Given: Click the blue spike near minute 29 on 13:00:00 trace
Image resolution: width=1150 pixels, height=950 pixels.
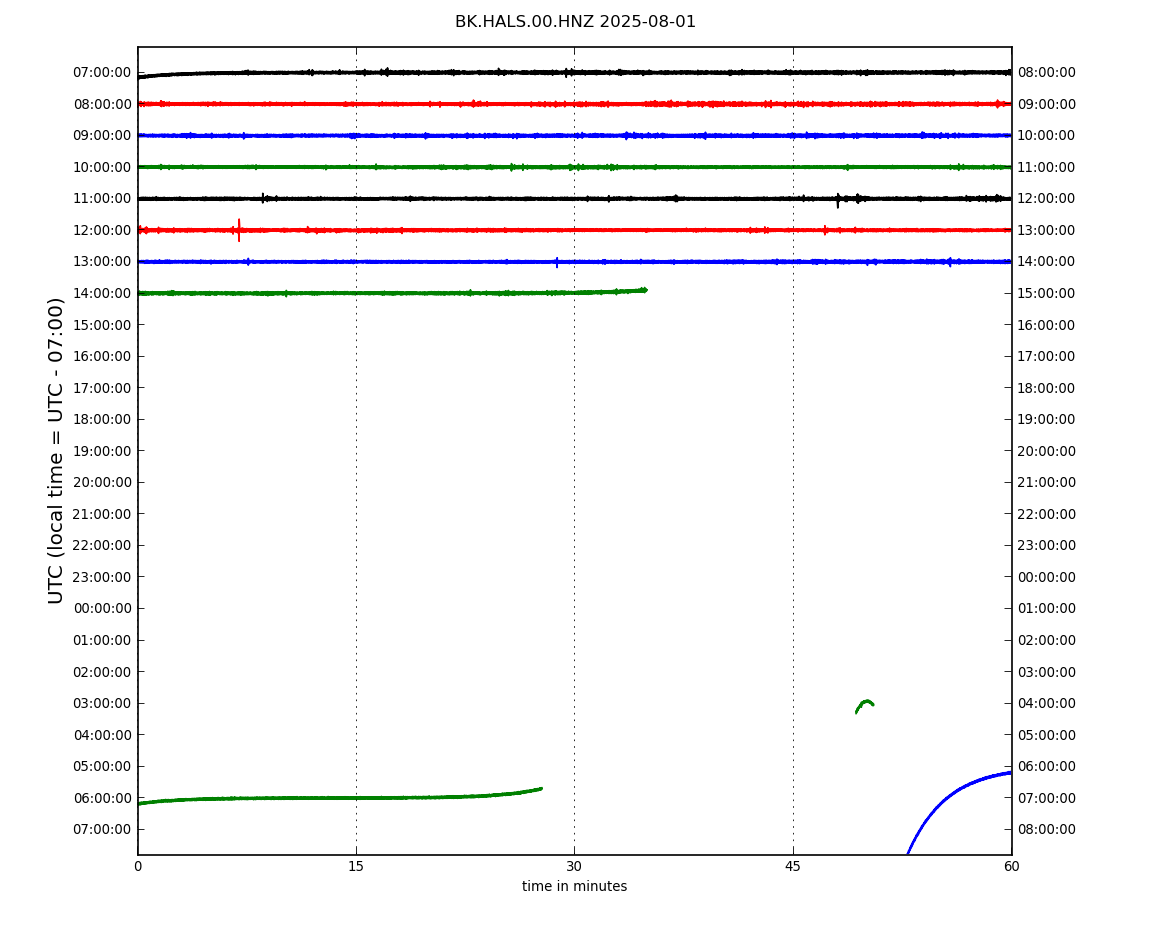Looking at the screenshot, I should coord(557,262).
